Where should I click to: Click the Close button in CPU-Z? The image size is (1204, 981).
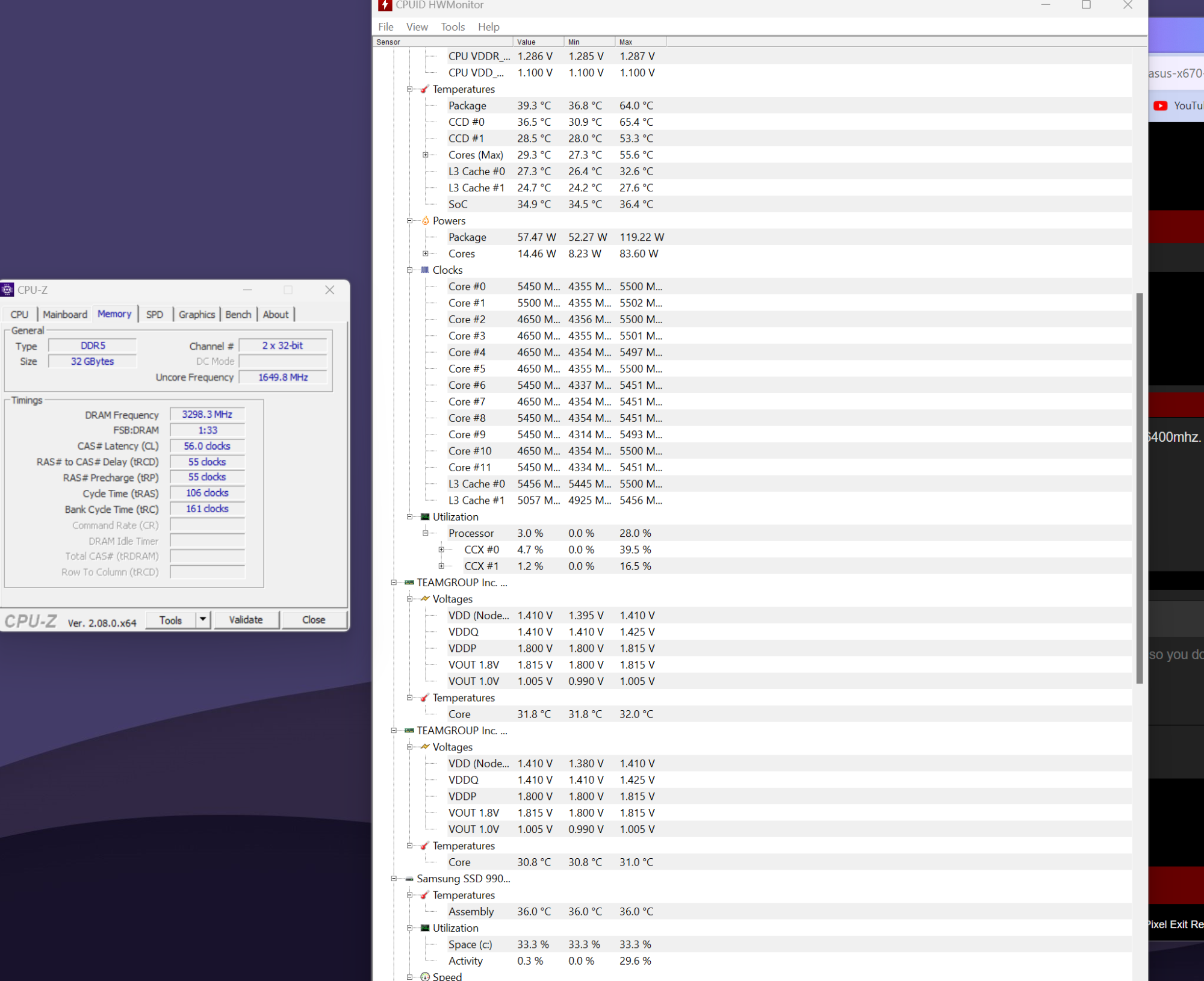coord(314,620)
